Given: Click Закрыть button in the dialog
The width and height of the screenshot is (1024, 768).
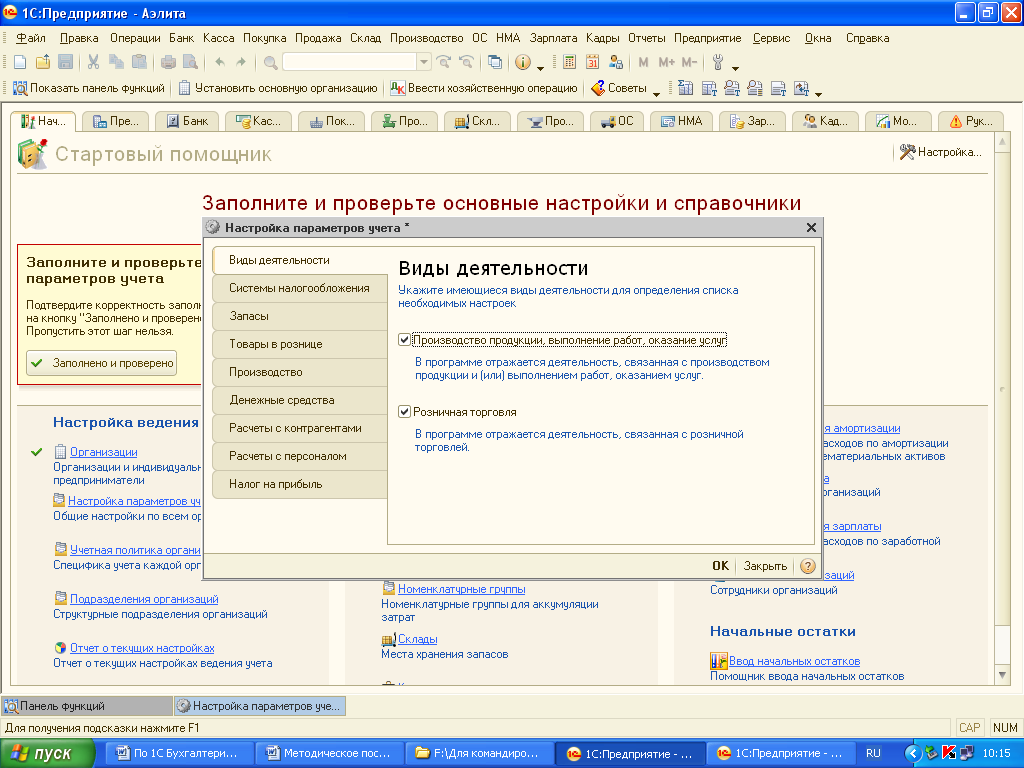Looking at the screenshot, I should pos(765,566).
